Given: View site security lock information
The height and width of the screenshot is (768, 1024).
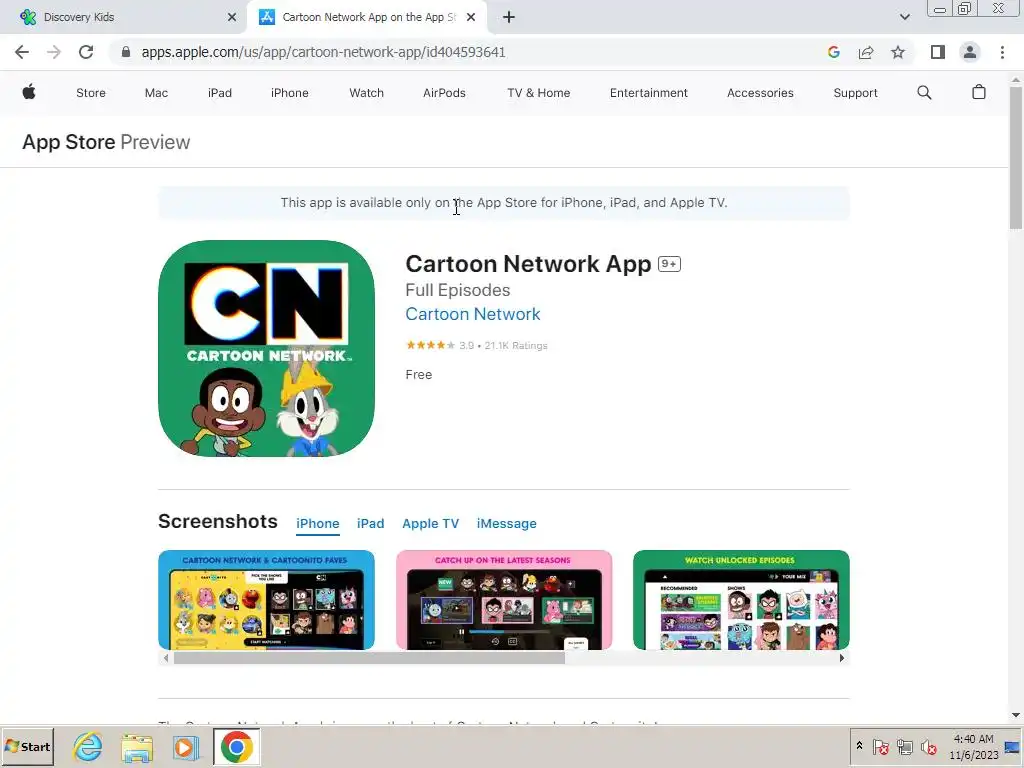Looking at the screenshot, I should click(126, 52).
